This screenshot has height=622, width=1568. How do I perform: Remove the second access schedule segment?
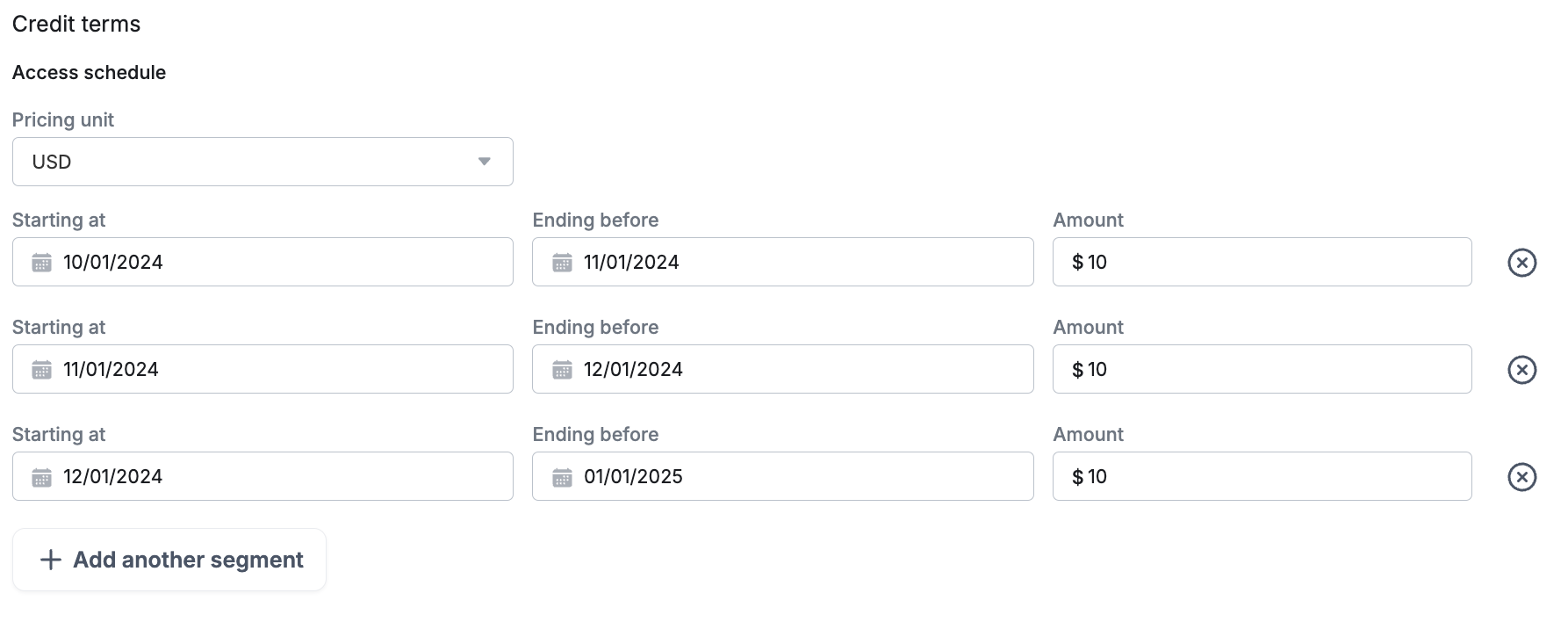point(1521,370)
